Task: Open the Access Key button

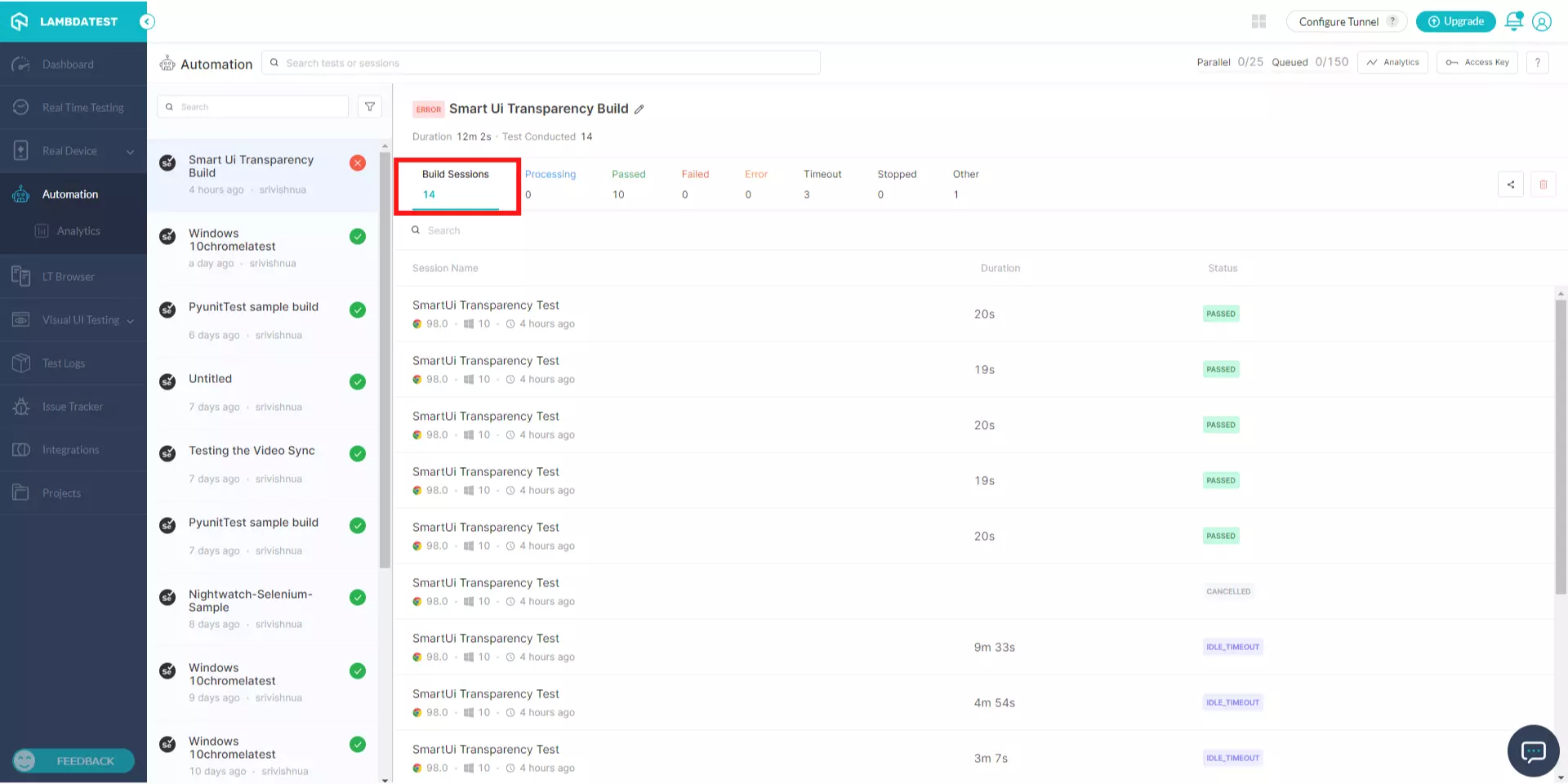Action: 1477,63
